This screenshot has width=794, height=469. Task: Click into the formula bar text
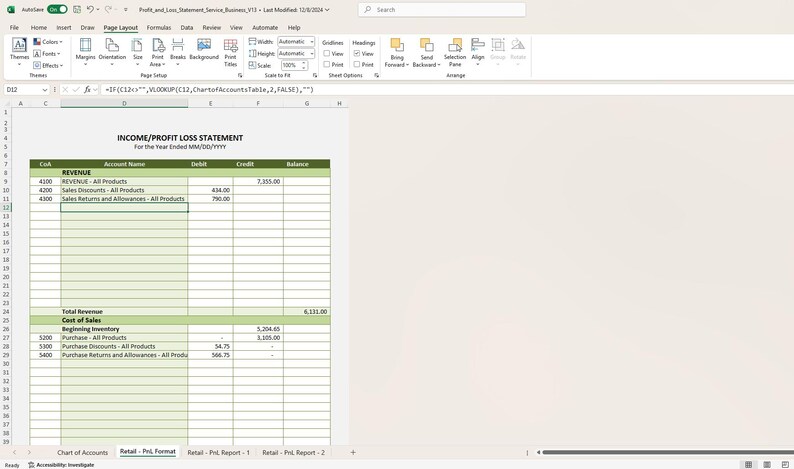pyautogui.click(x=446, y=90)
